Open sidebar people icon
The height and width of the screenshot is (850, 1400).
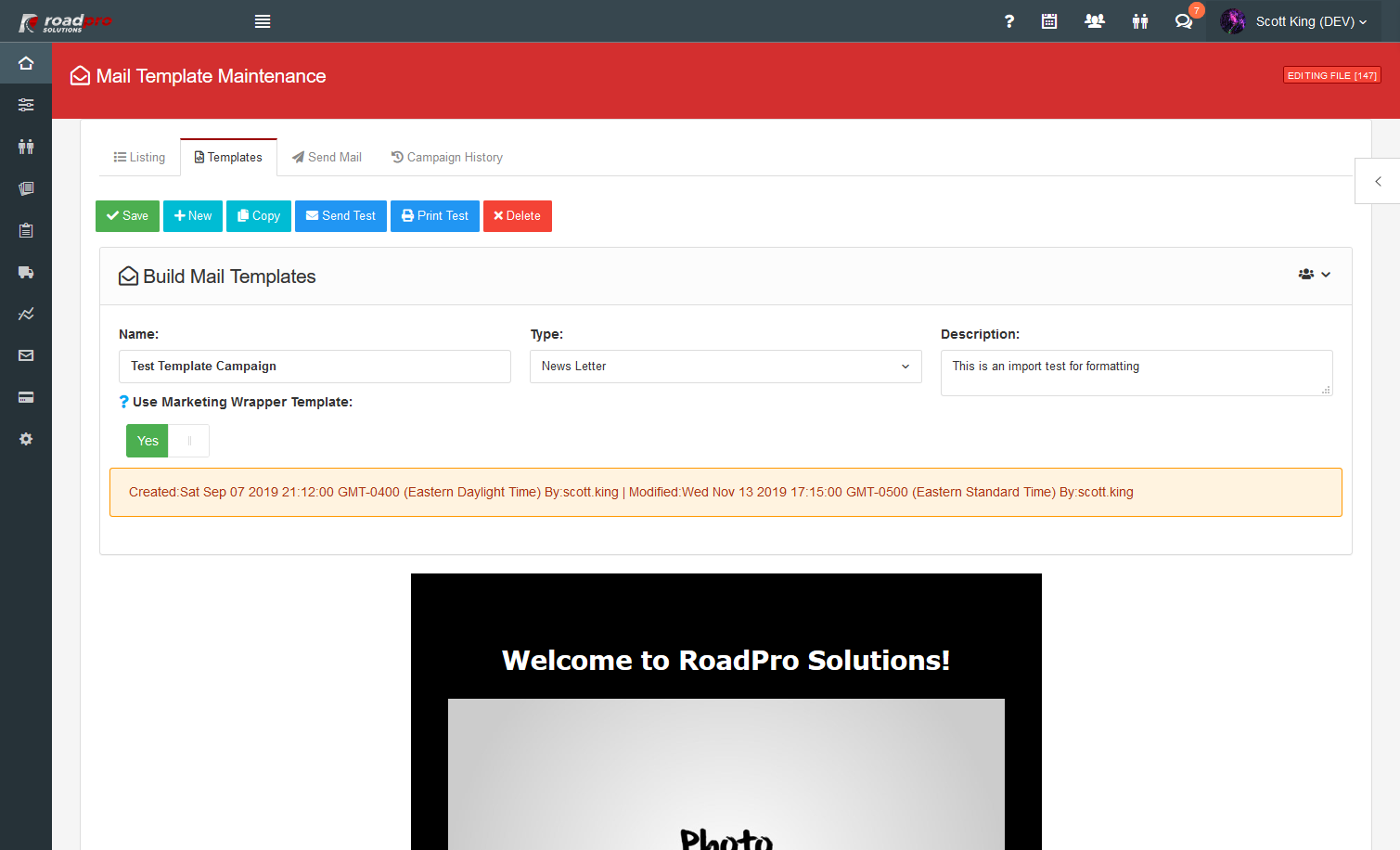tap(26, 147)
